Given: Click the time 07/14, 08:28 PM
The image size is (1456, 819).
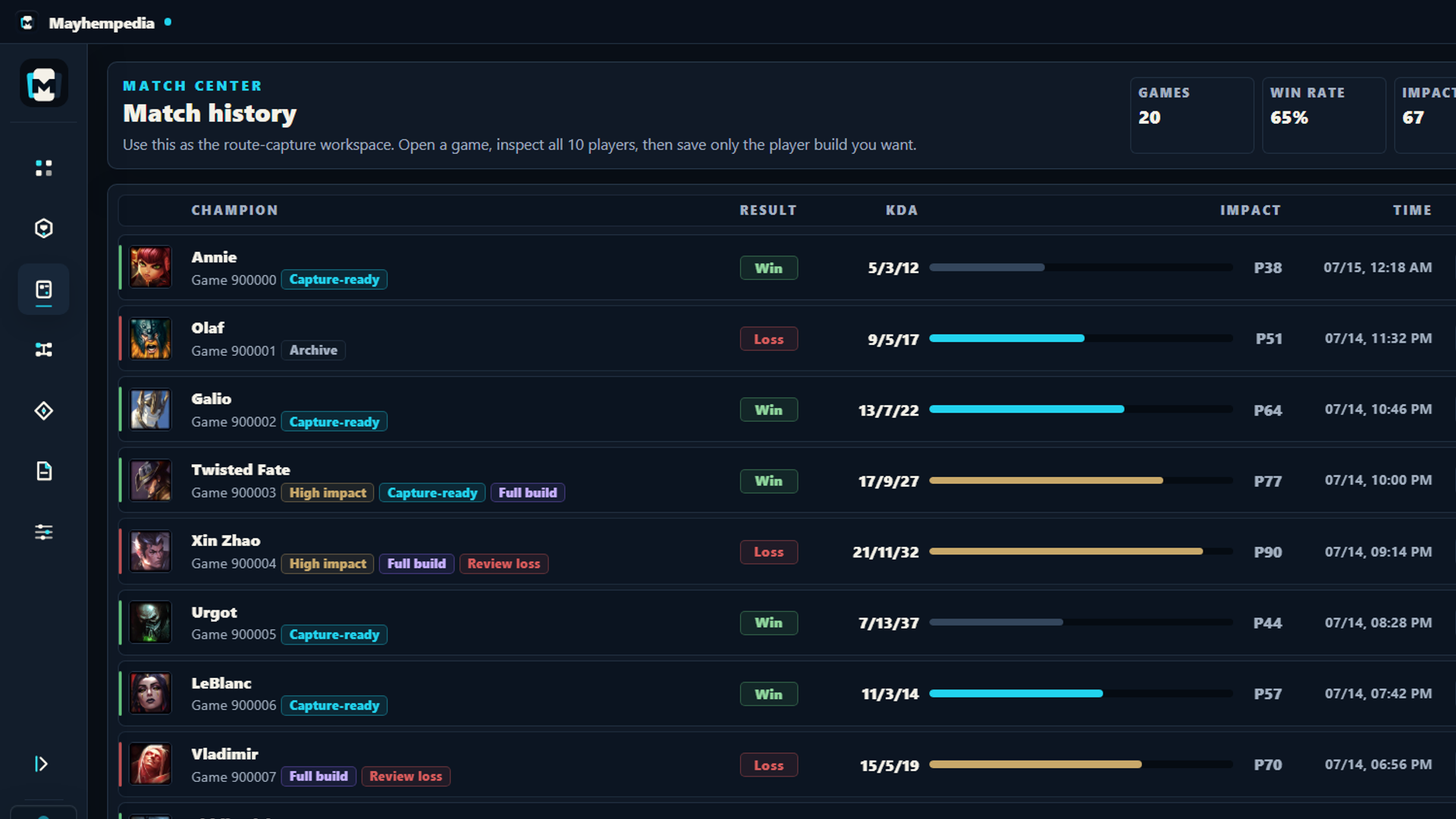Looking at the screenshot, I should coord(1378,623).
